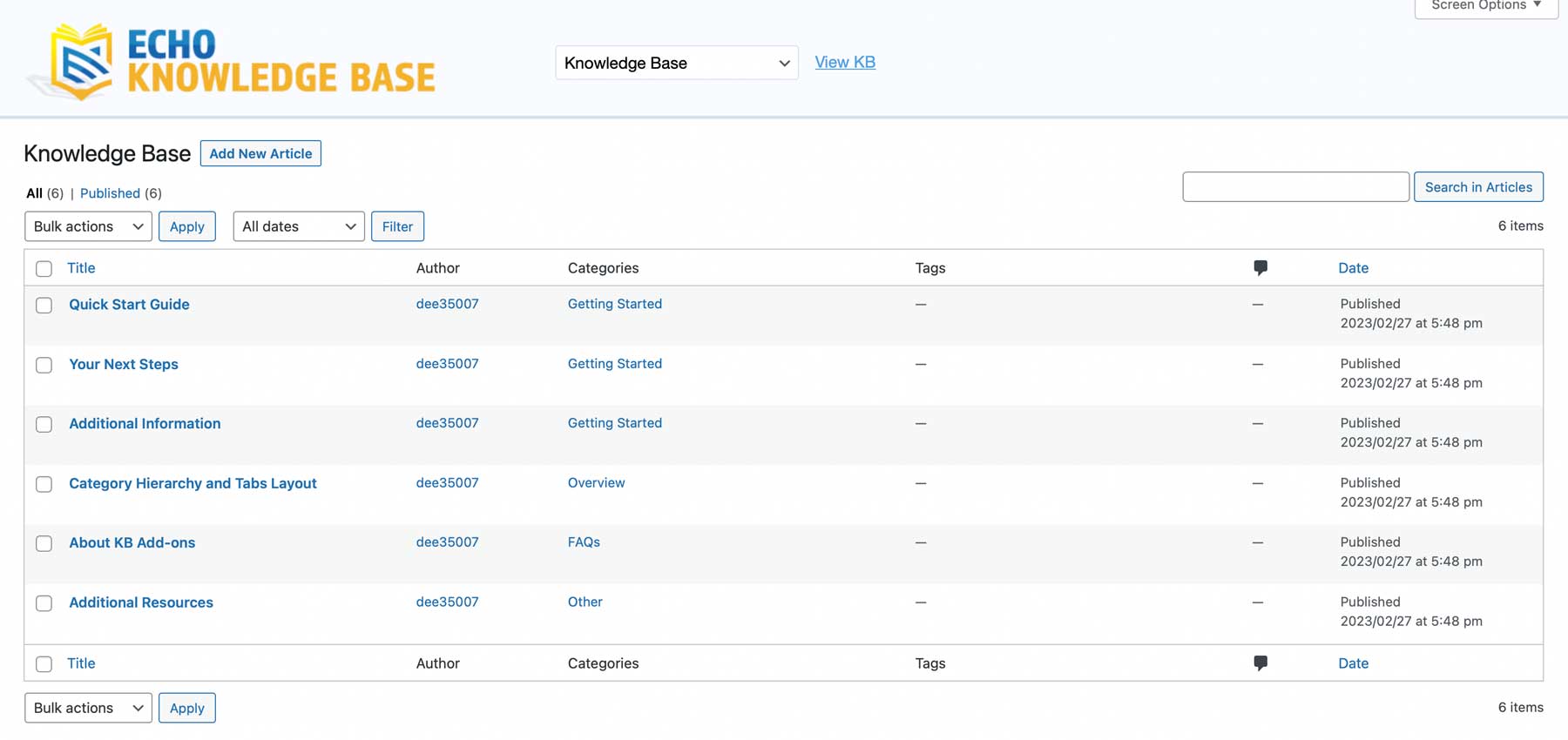This screenshot has width=1568, height=740.
Task: Click the Echo Knowledge Base logo
Action: 233,62
